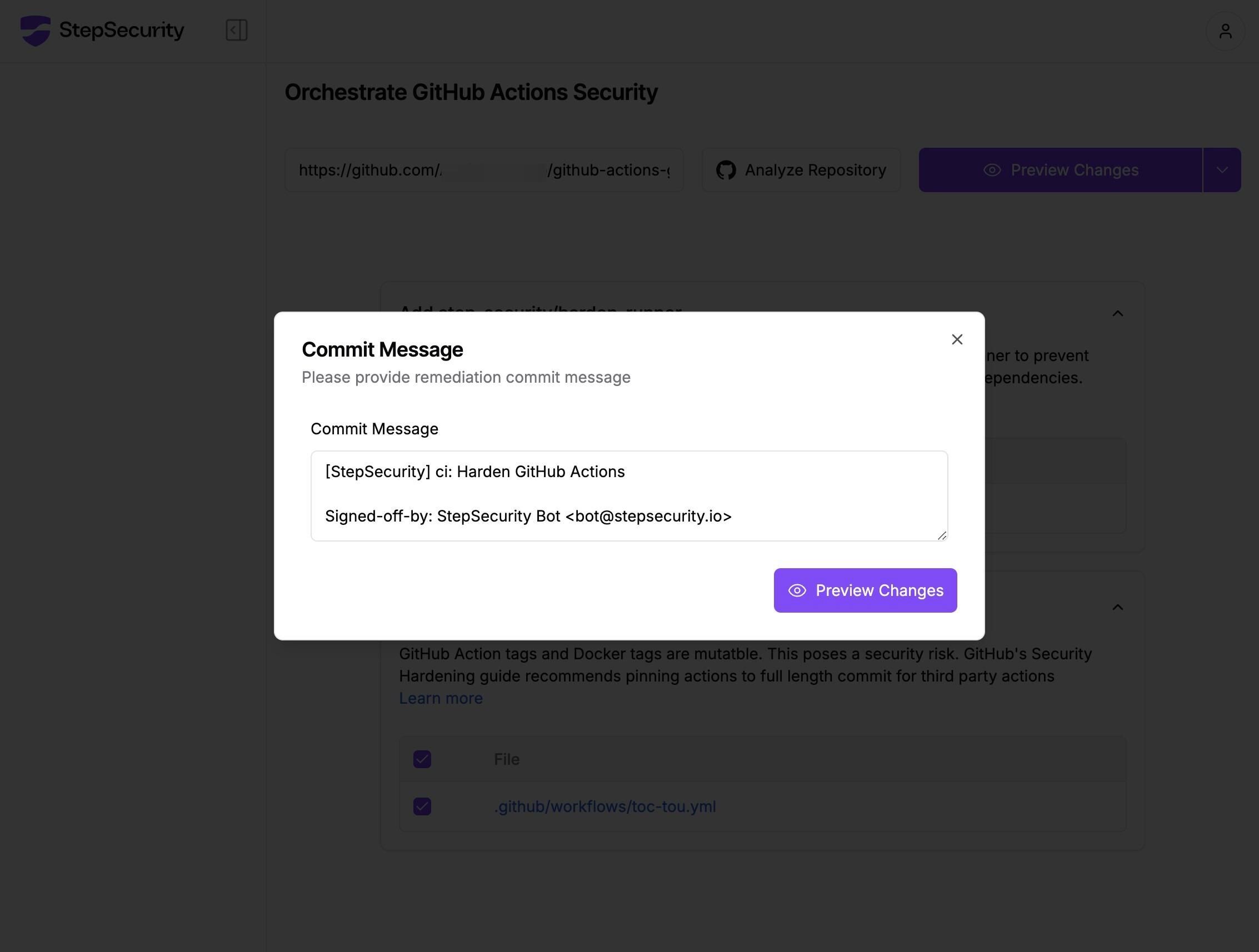Click the repository URL input field

pyautogui.click(x=484, y=170)
